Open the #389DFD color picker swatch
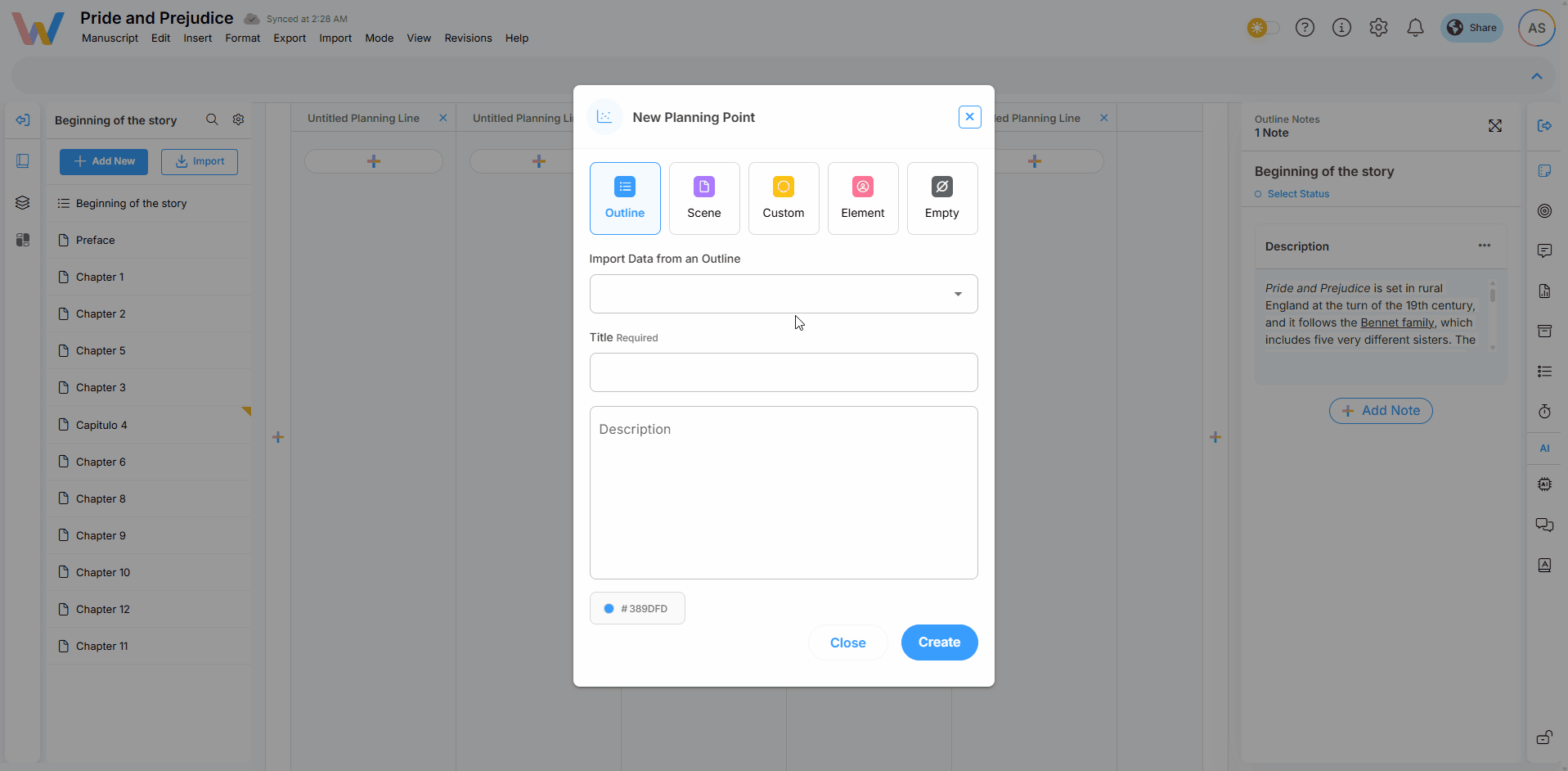The height and width of the screenshot is (771, 1568). (x=636, y=608)
